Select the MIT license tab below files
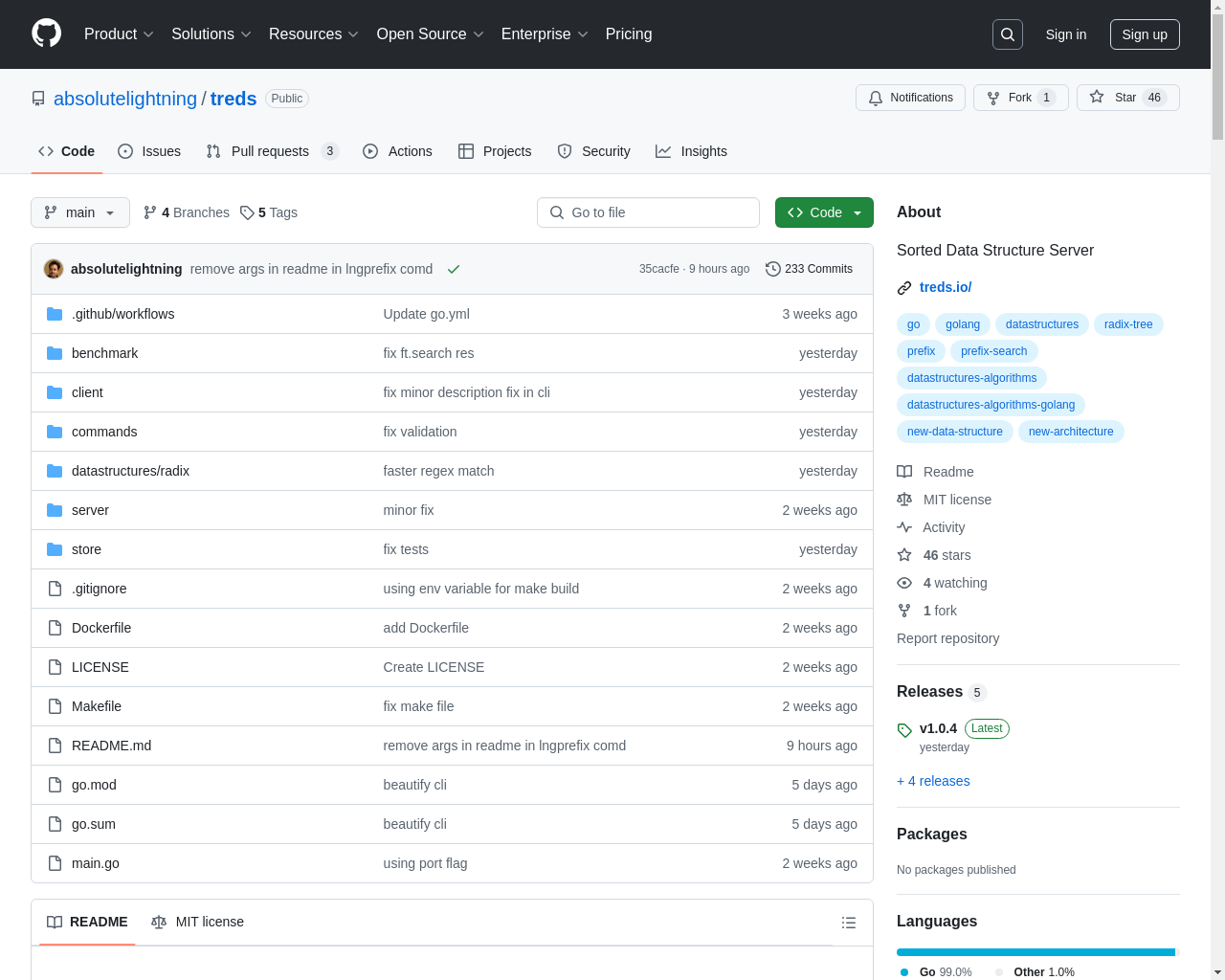 [x=198, y=922]
